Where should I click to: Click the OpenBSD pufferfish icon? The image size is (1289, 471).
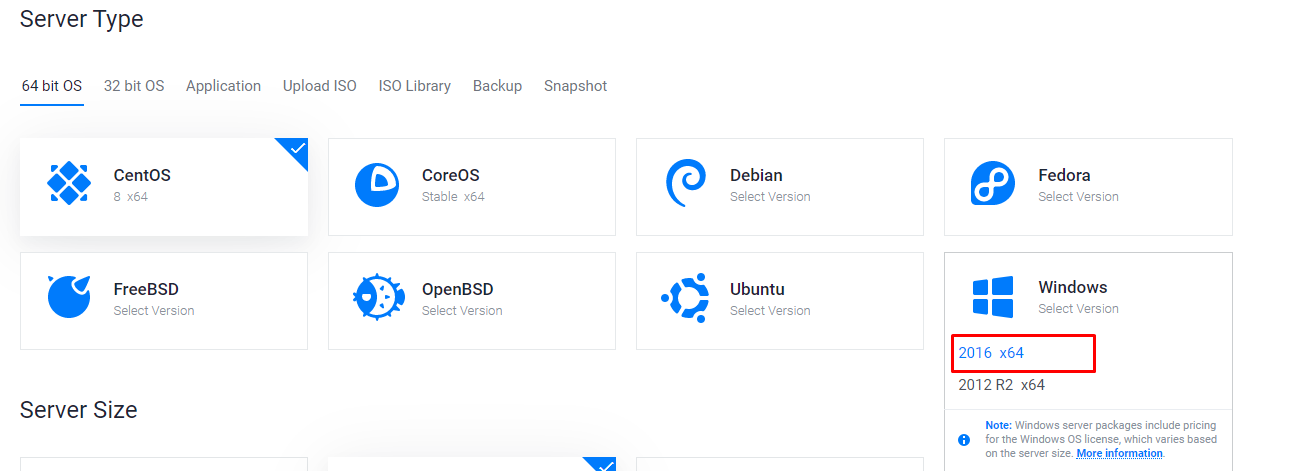[x=377, y=297]
